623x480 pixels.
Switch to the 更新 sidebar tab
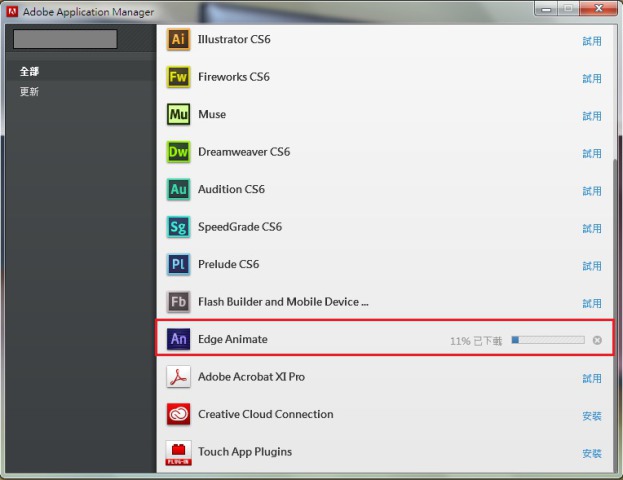point(30,92)
